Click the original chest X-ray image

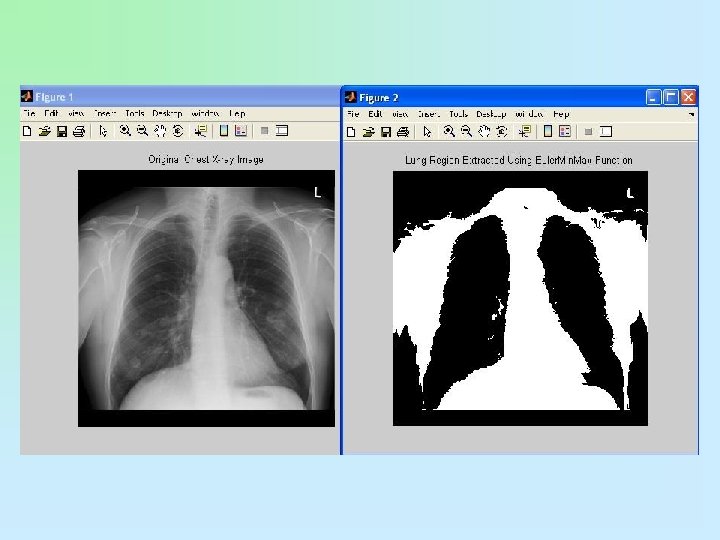pos(206,298)
